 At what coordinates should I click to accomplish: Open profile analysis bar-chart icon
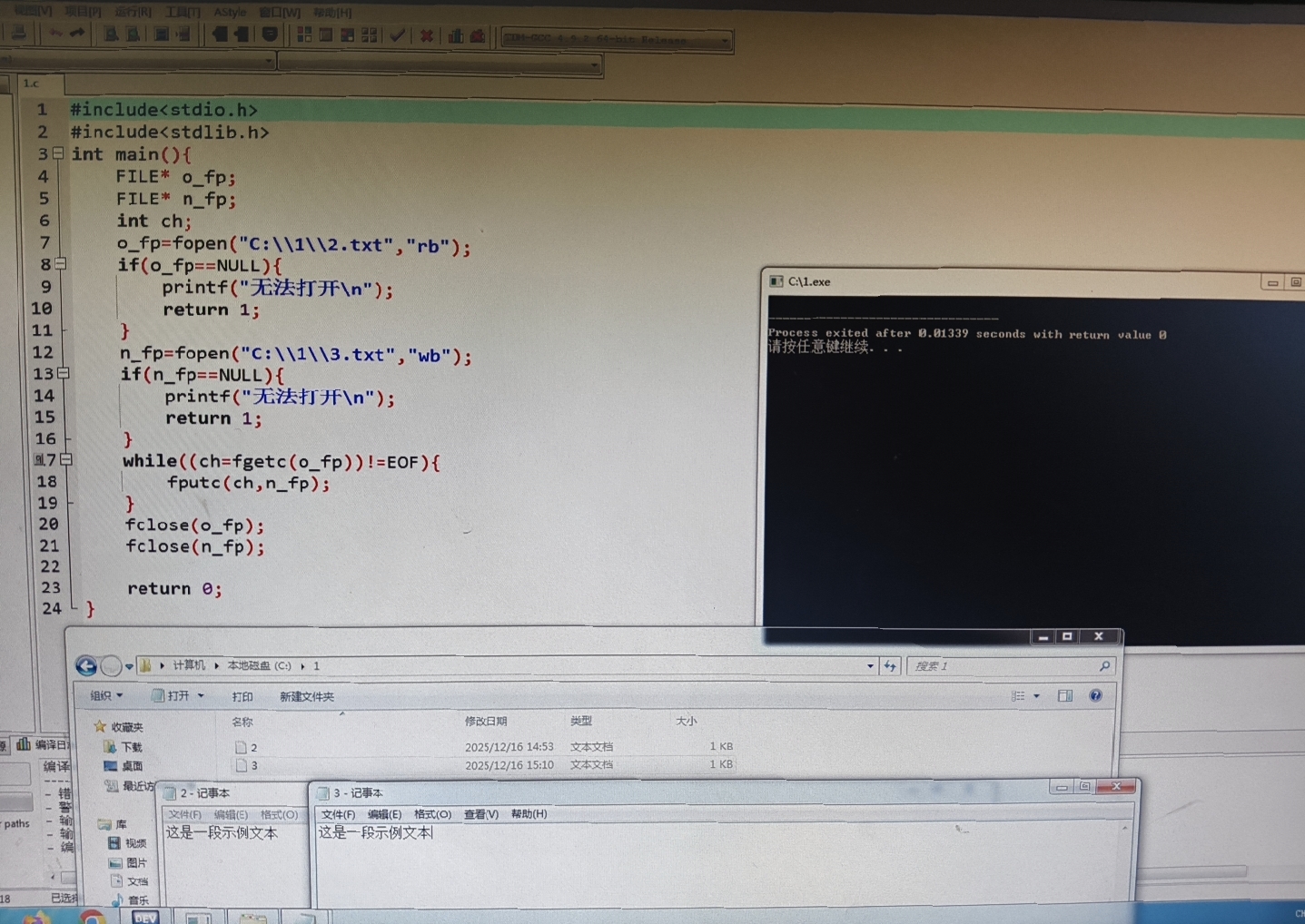tap(456, 35)
